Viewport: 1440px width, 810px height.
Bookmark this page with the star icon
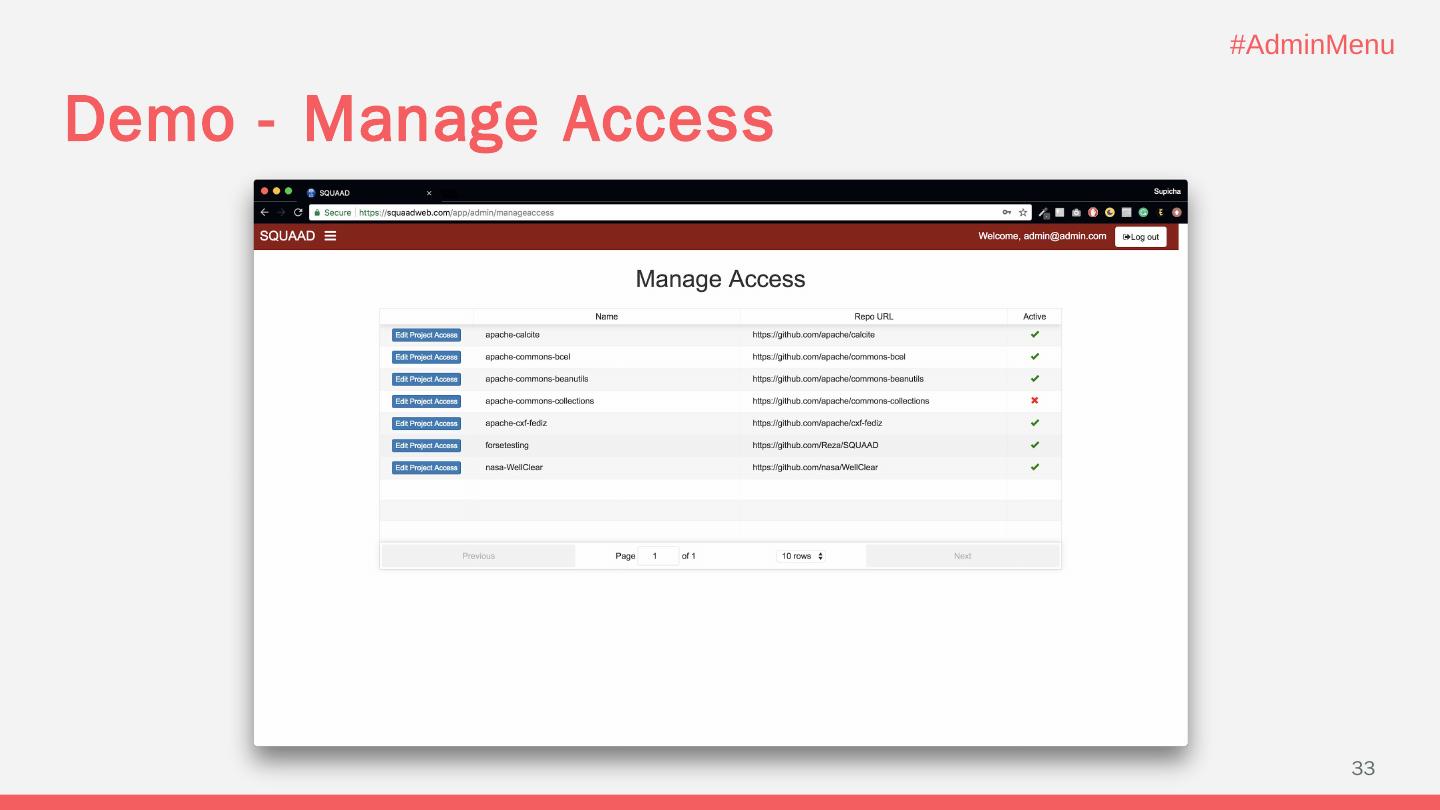tap(1023, 212)
